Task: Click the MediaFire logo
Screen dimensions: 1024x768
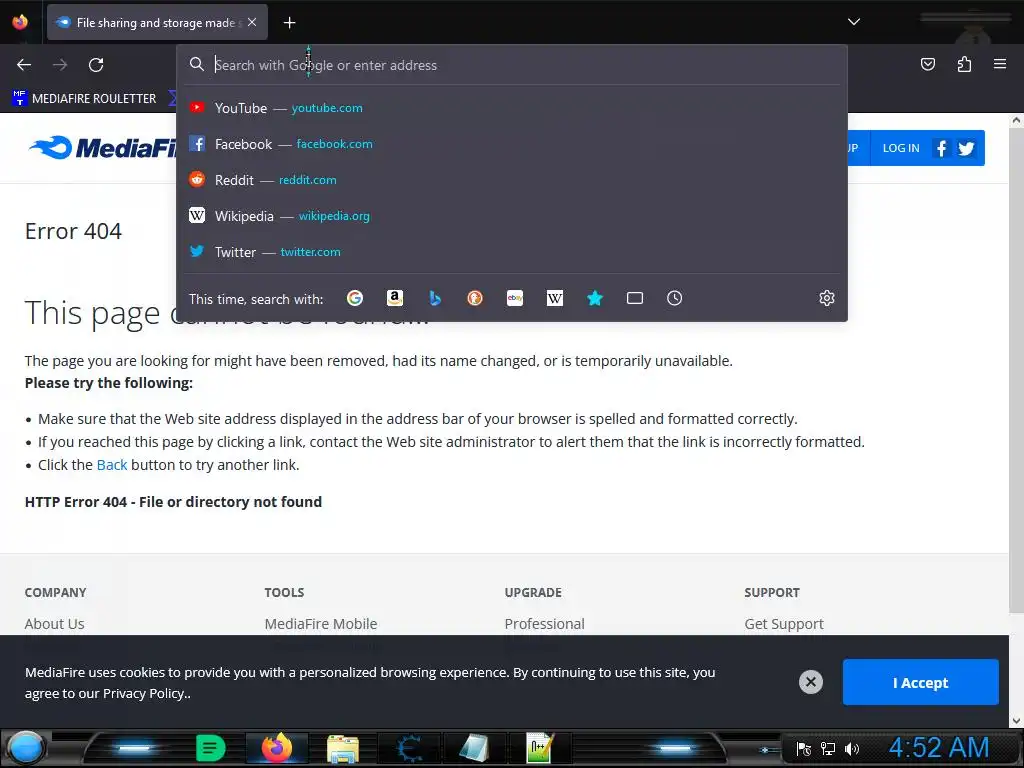Action: pos(103,148)
